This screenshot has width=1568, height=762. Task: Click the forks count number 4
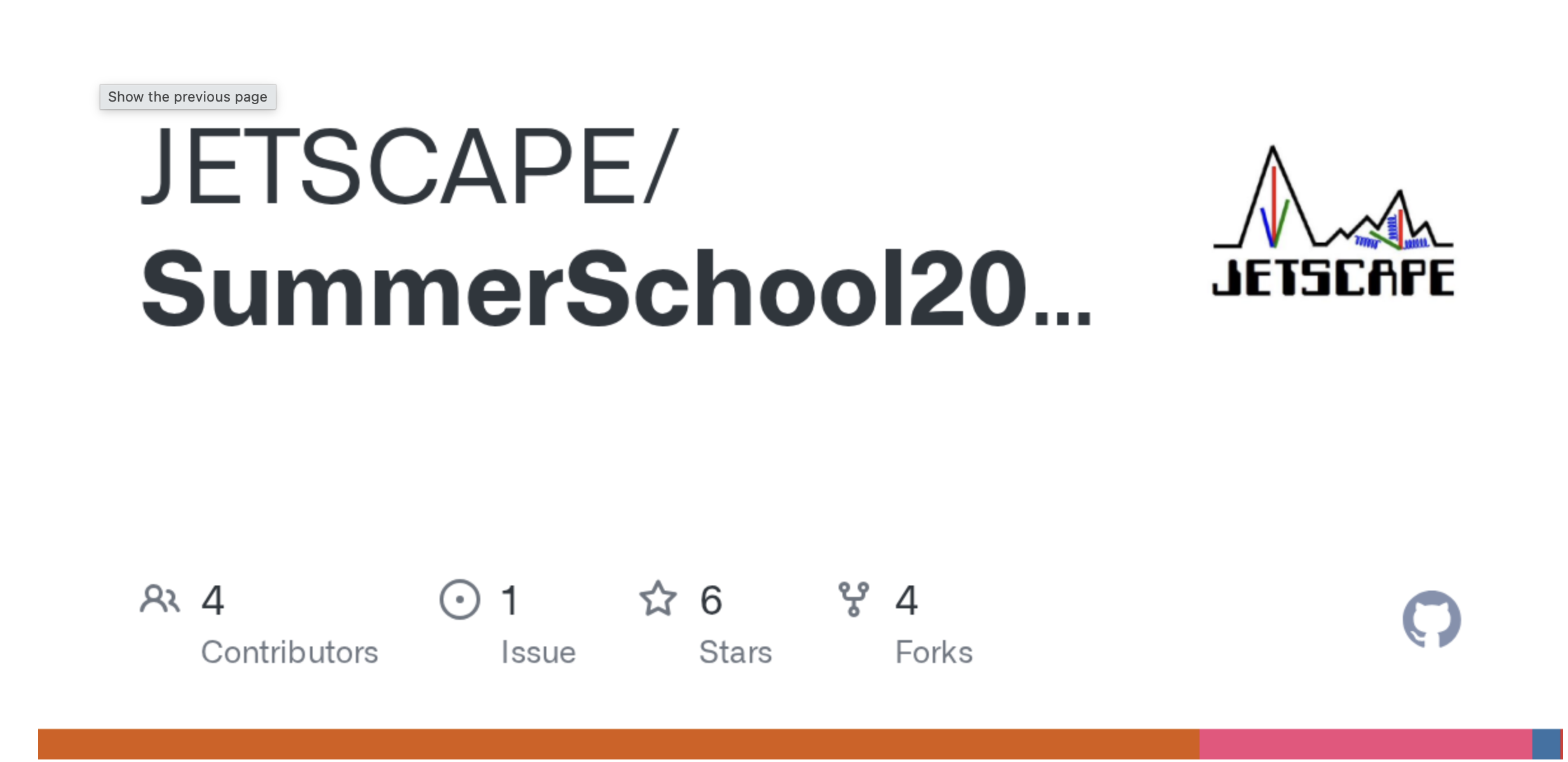tap(907, 600)
